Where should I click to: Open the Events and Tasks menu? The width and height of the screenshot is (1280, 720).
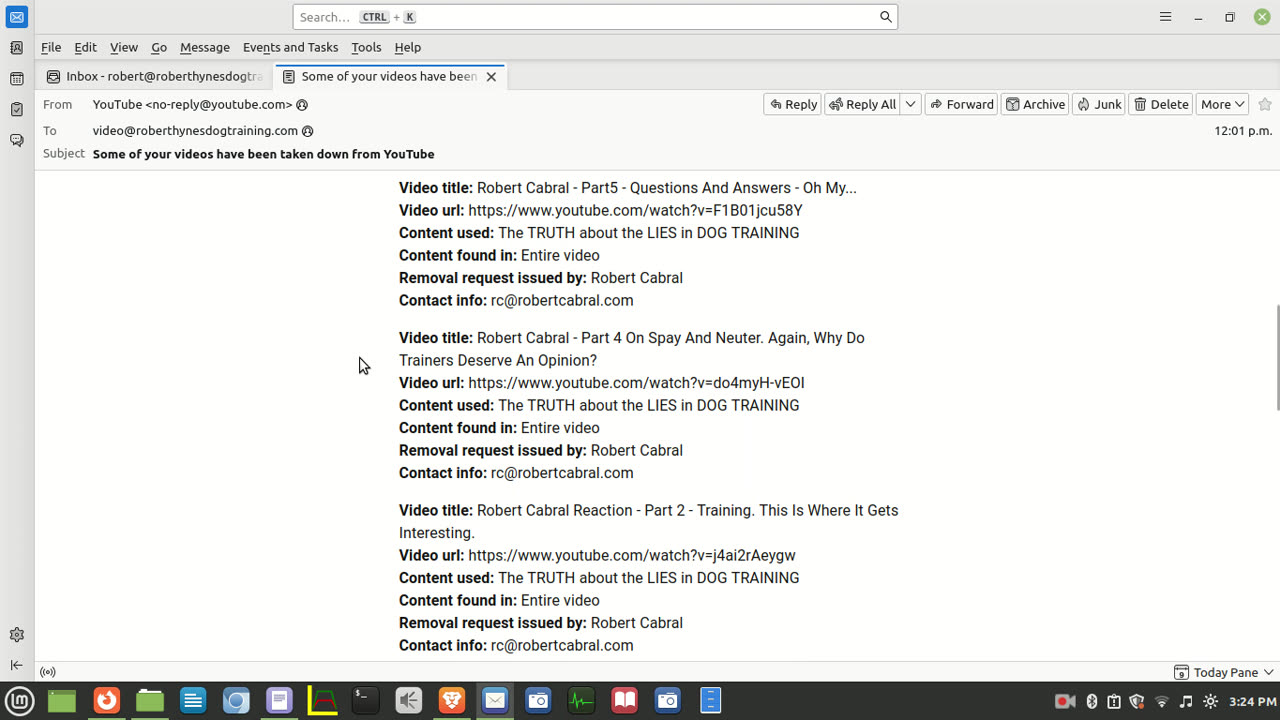pos(290,47)
